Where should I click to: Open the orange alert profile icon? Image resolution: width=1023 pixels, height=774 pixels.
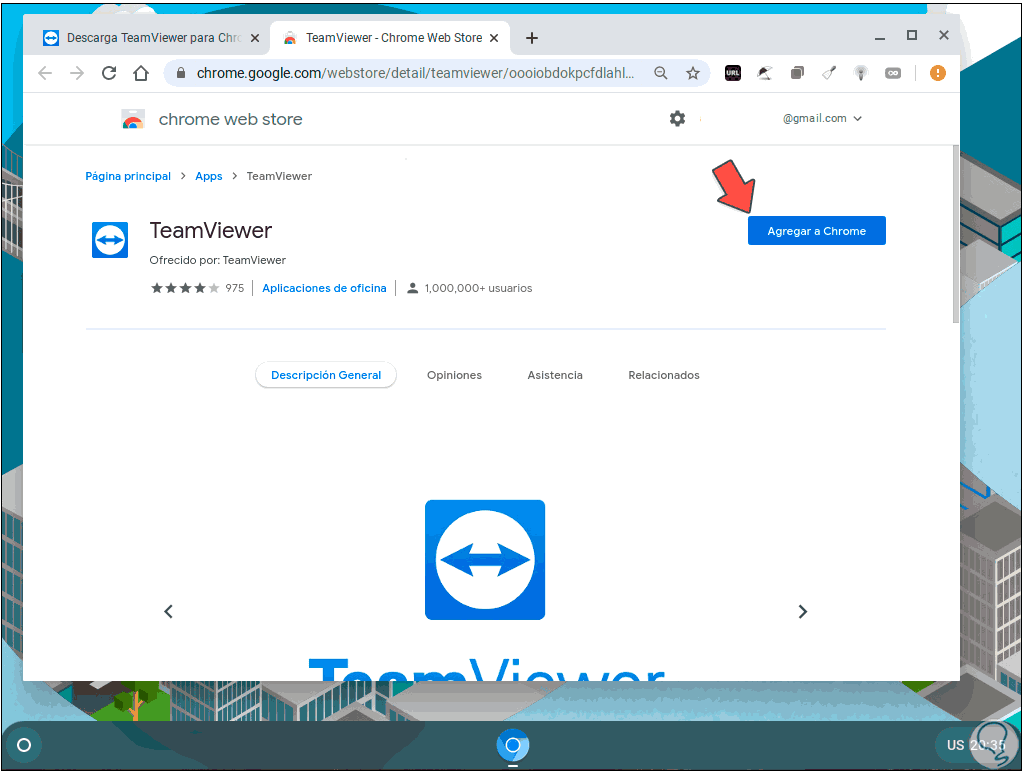pos(938,73)
